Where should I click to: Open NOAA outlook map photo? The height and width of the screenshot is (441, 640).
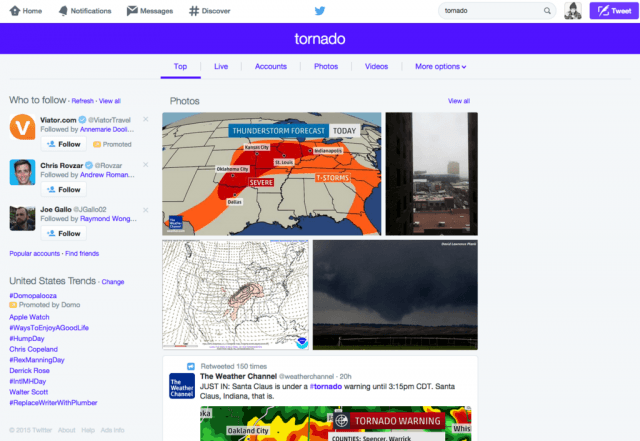[236, 295]
